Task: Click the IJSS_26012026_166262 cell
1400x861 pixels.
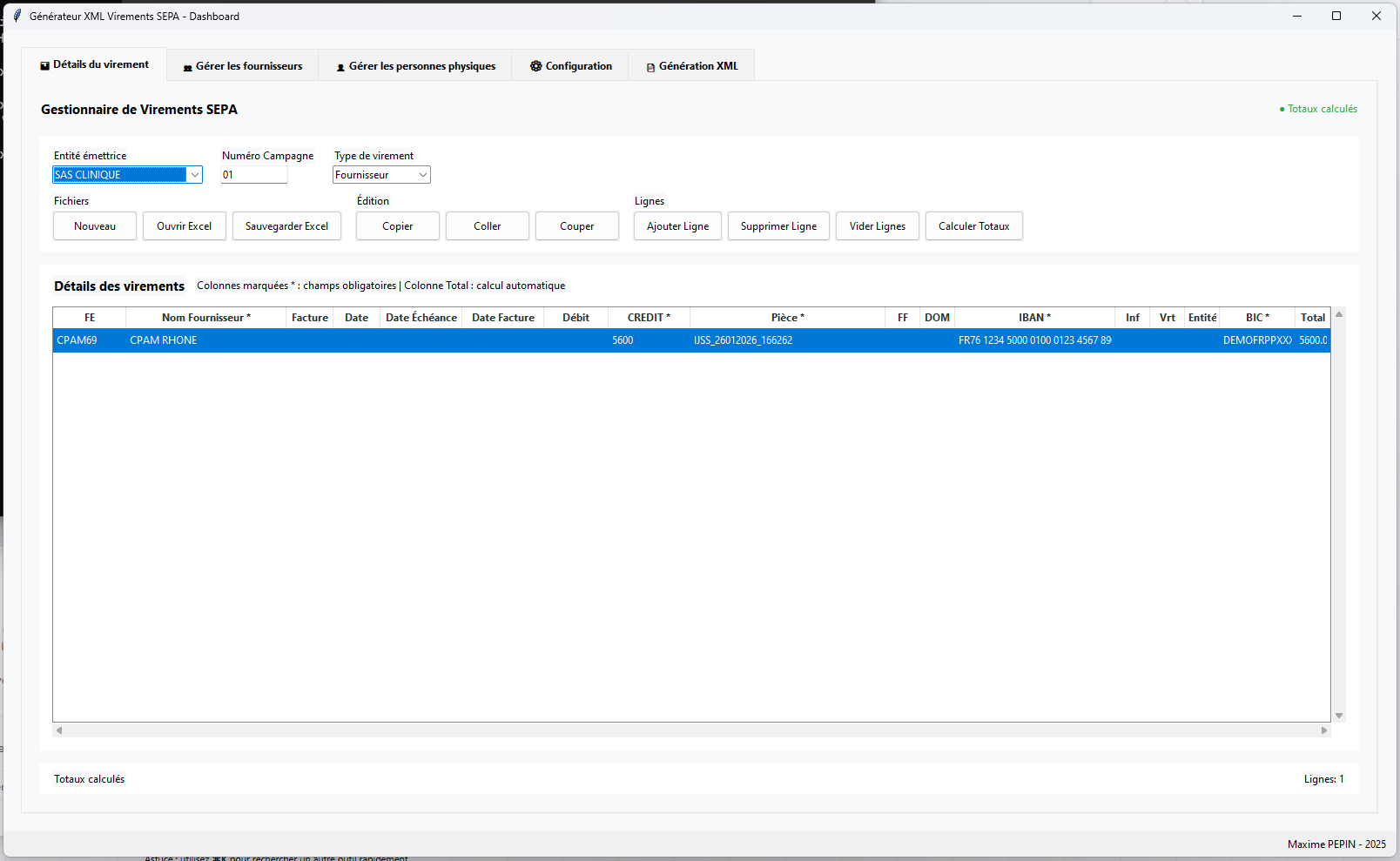Action: tap(788, 340)
